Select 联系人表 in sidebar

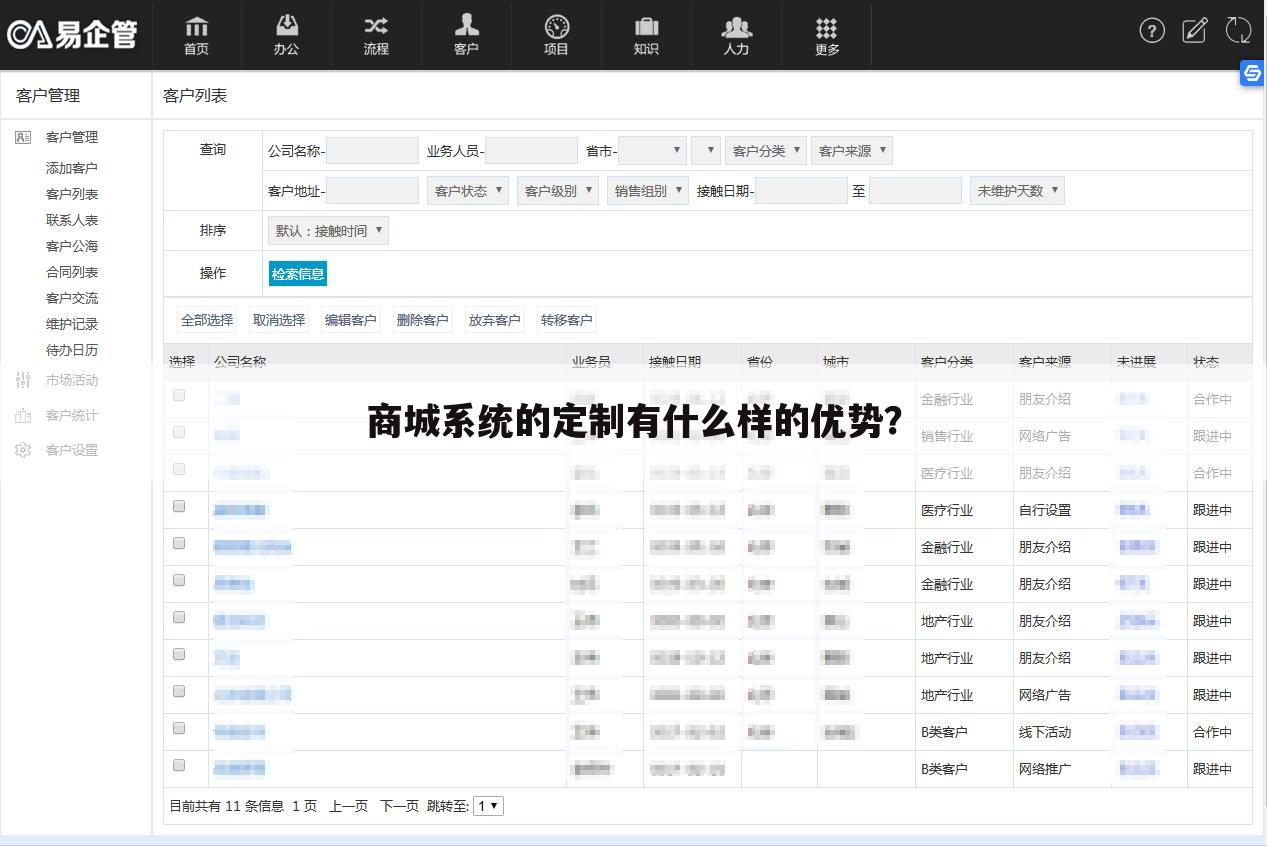pyautogui.click(x=72, y=220)
